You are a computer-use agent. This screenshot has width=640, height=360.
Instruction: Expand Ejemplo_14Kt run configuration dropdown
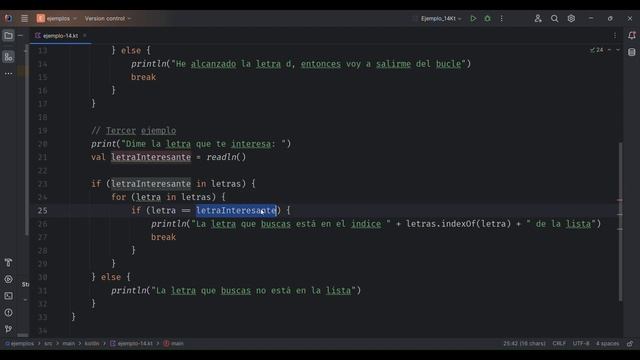(x=441, y=18)
